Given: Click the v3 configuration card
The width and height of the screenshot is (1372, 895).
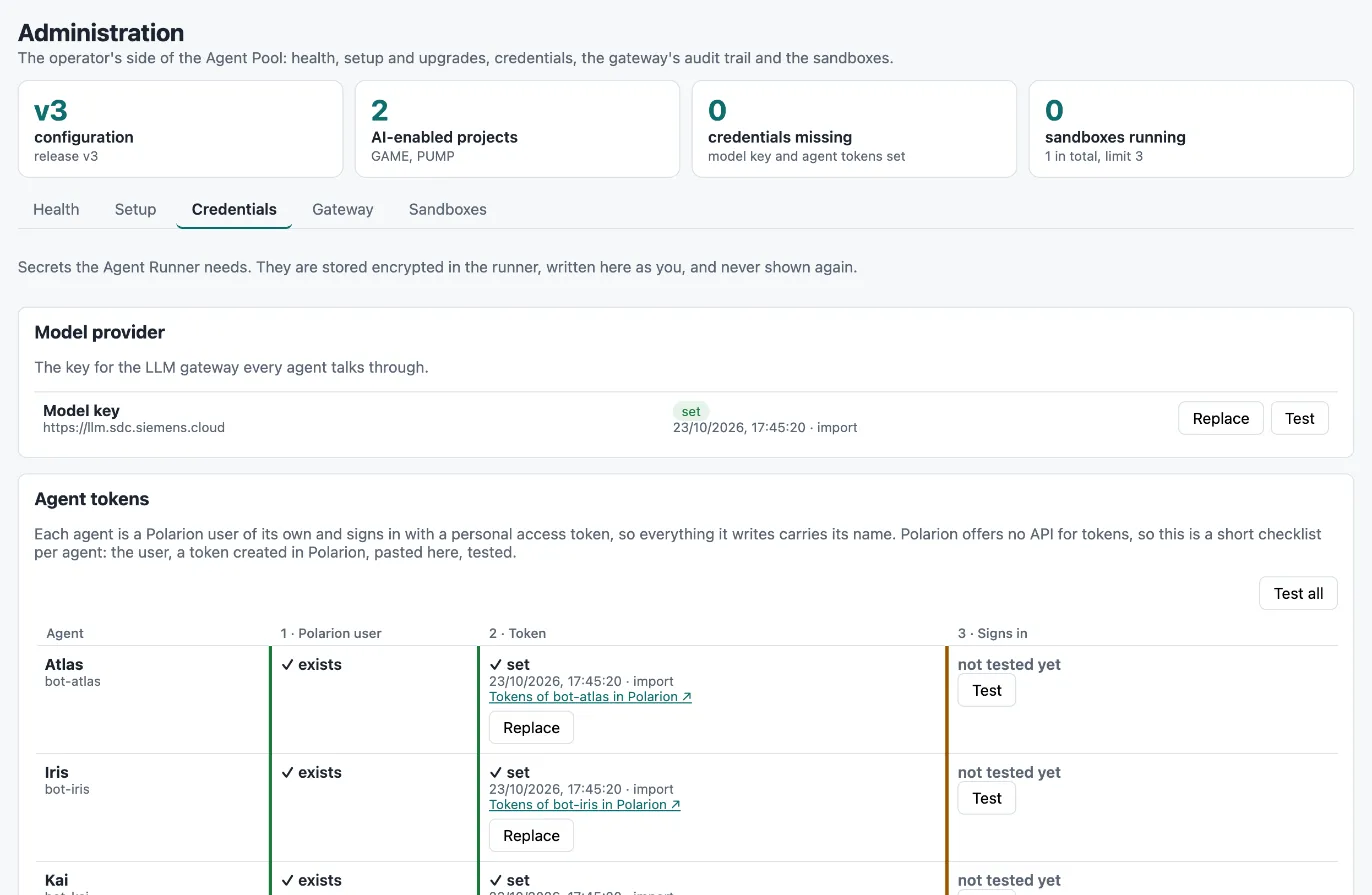Looking at the screenshot, I should 181,129.
